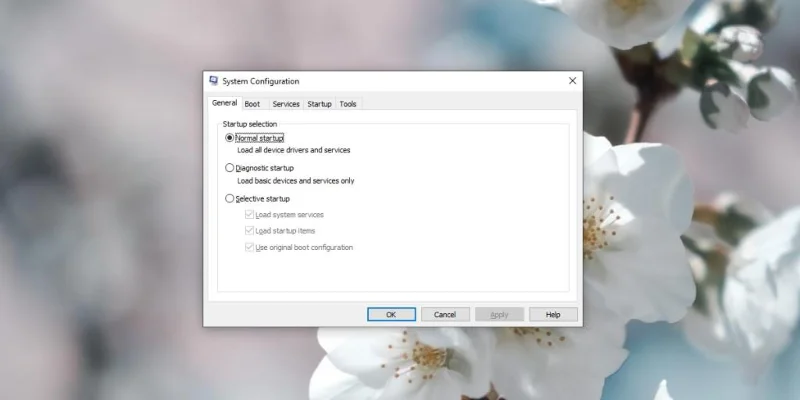The image size is (800, 400).
Task: Switch to the Startup tab
Action: pos(319,104)
